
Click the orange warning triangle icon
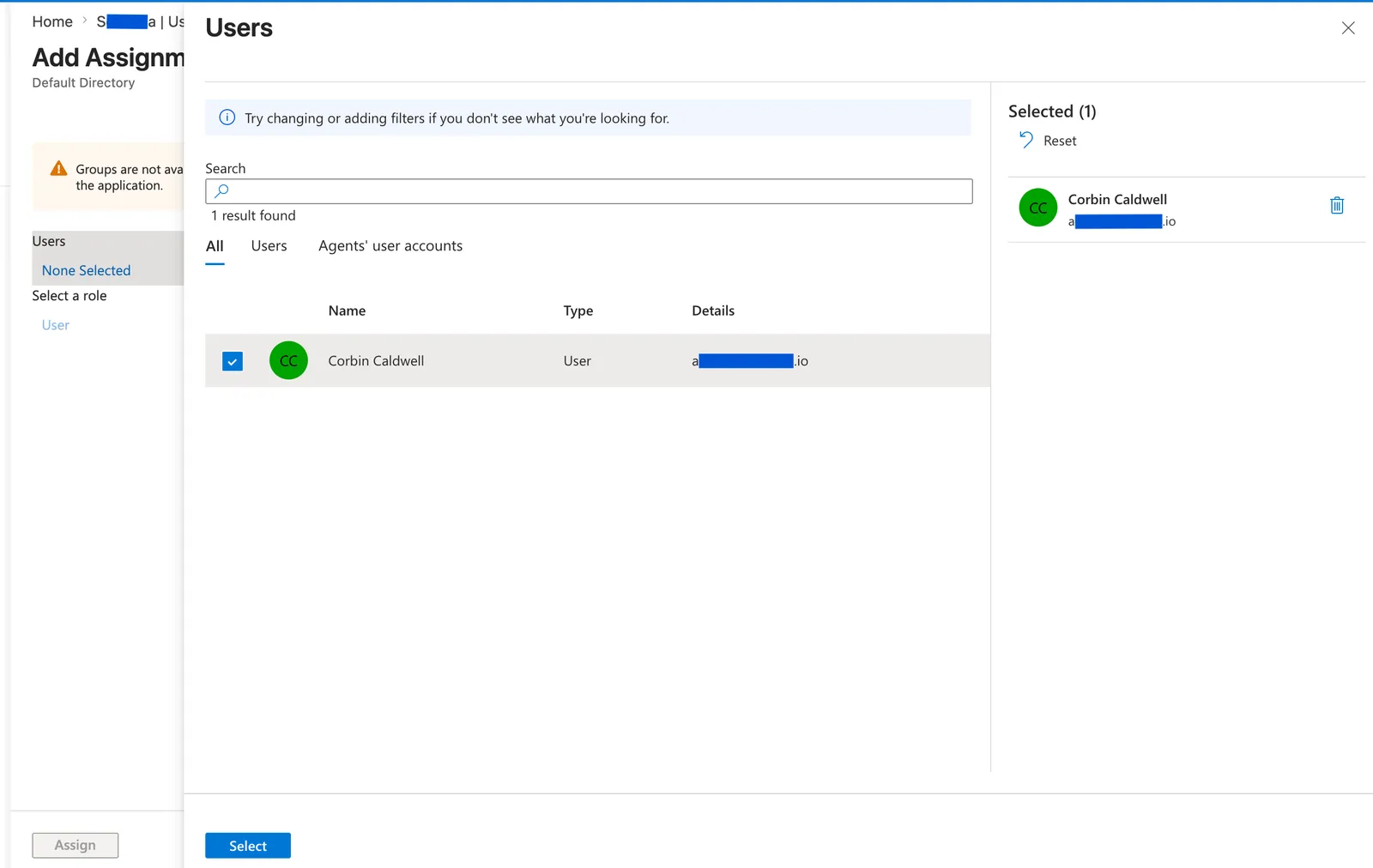[58, 168]
